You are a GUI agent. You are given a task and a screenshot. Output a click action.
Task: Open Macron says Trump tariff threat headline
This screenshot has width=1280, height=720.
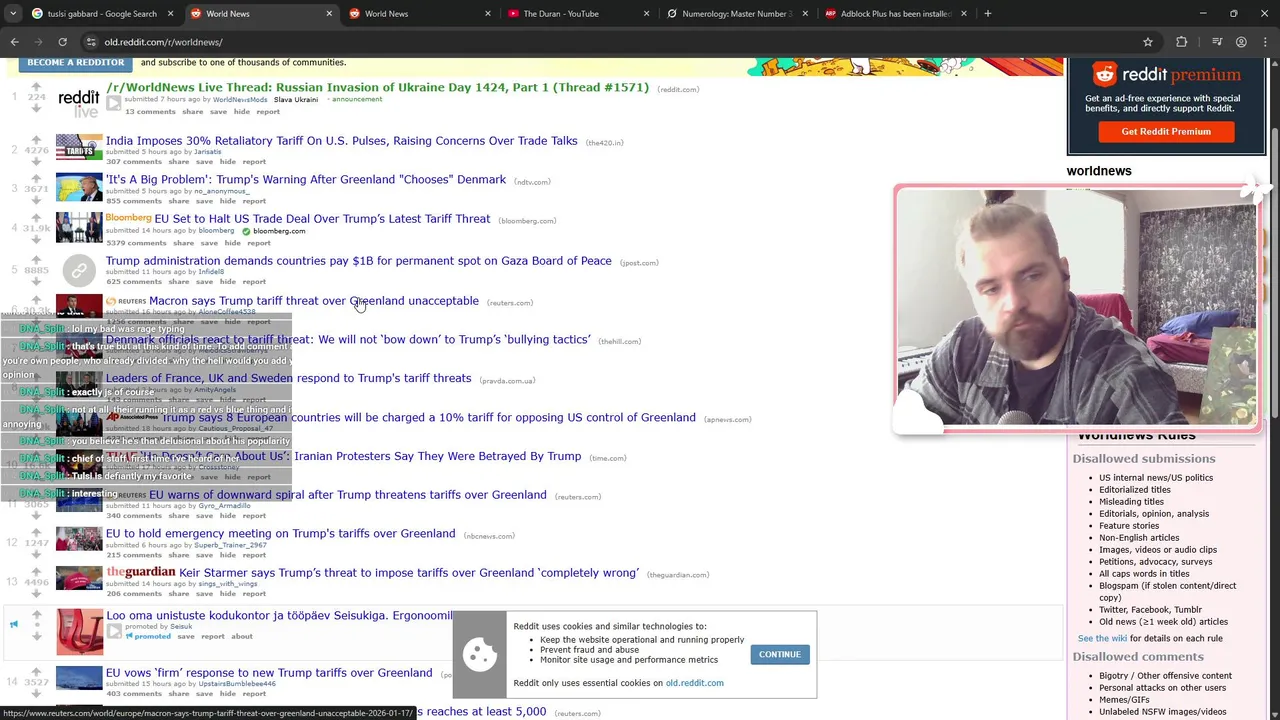click(314, 301)
